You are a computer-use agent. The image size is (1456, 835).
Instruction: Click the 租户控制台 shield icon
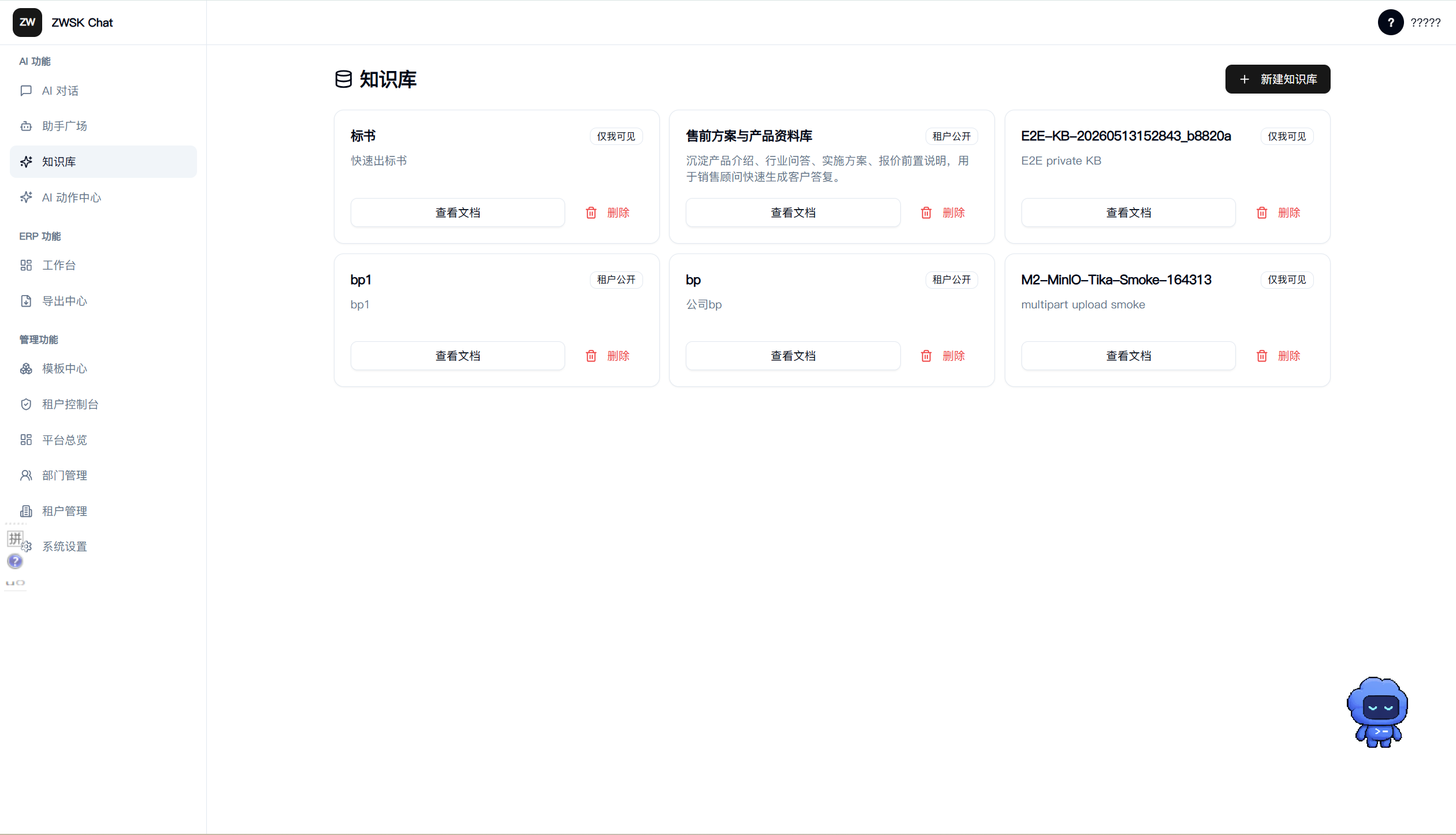26,404
